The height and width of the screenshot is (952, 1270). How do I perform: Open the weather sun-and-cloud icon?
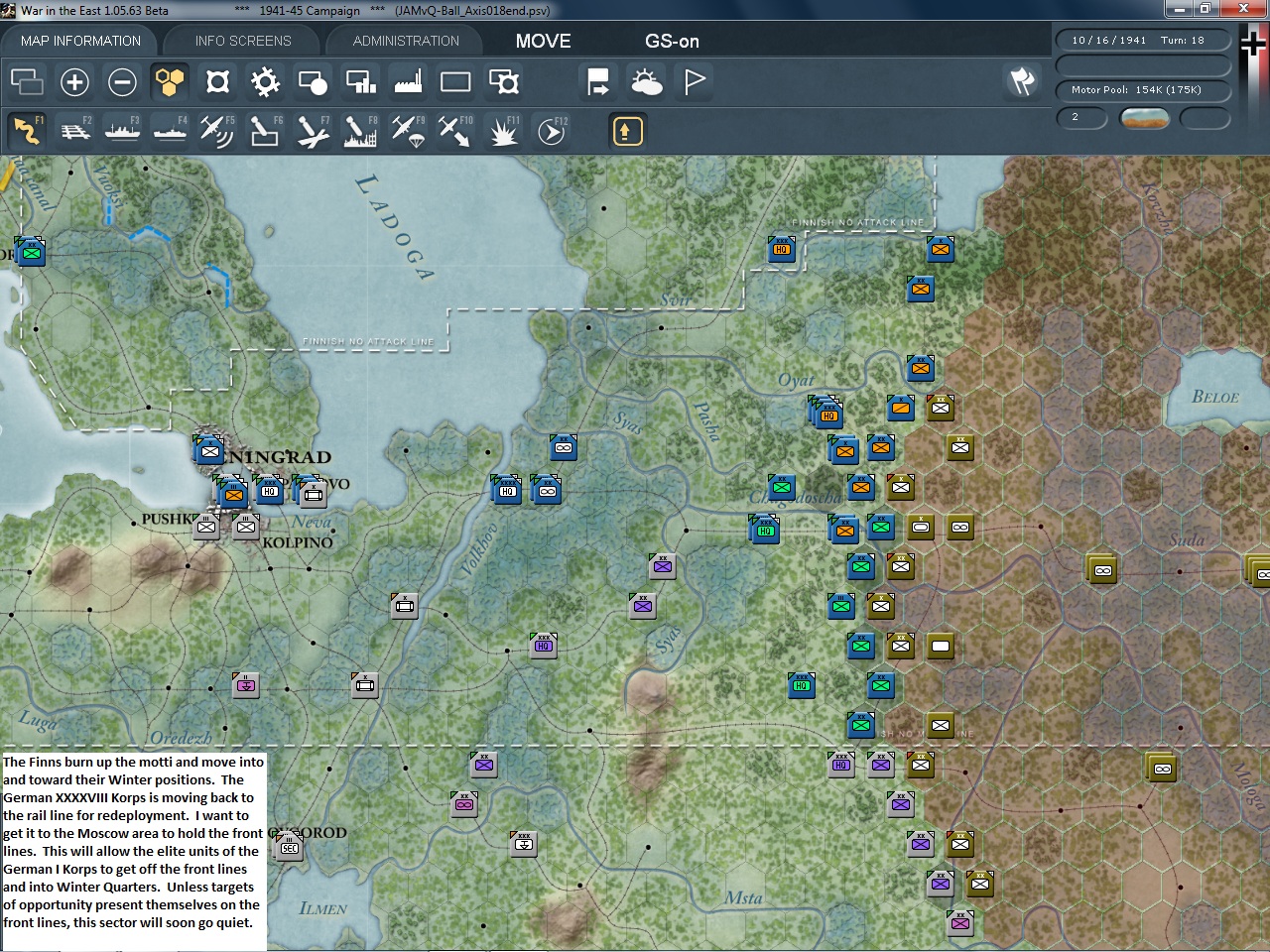[x=646, y=81]
